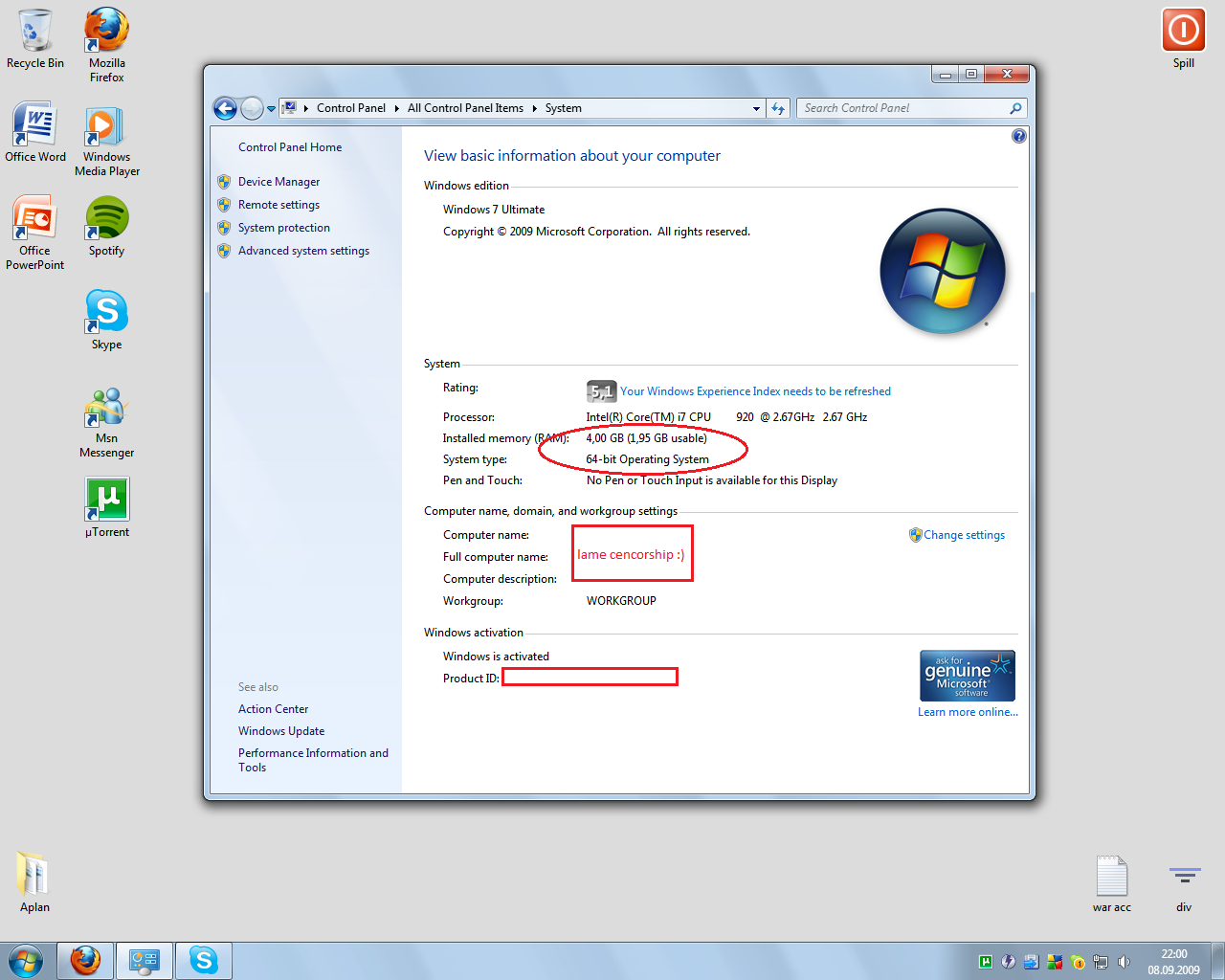
Task: Click the search magnifier icon
Action: [1015, 108]
